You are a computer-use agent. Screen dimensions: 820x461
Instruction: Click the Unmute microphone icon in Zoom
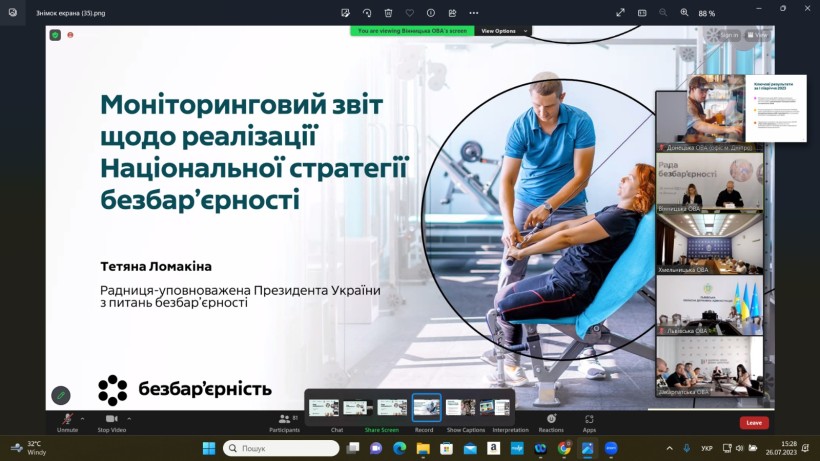[x=67, y=419]
